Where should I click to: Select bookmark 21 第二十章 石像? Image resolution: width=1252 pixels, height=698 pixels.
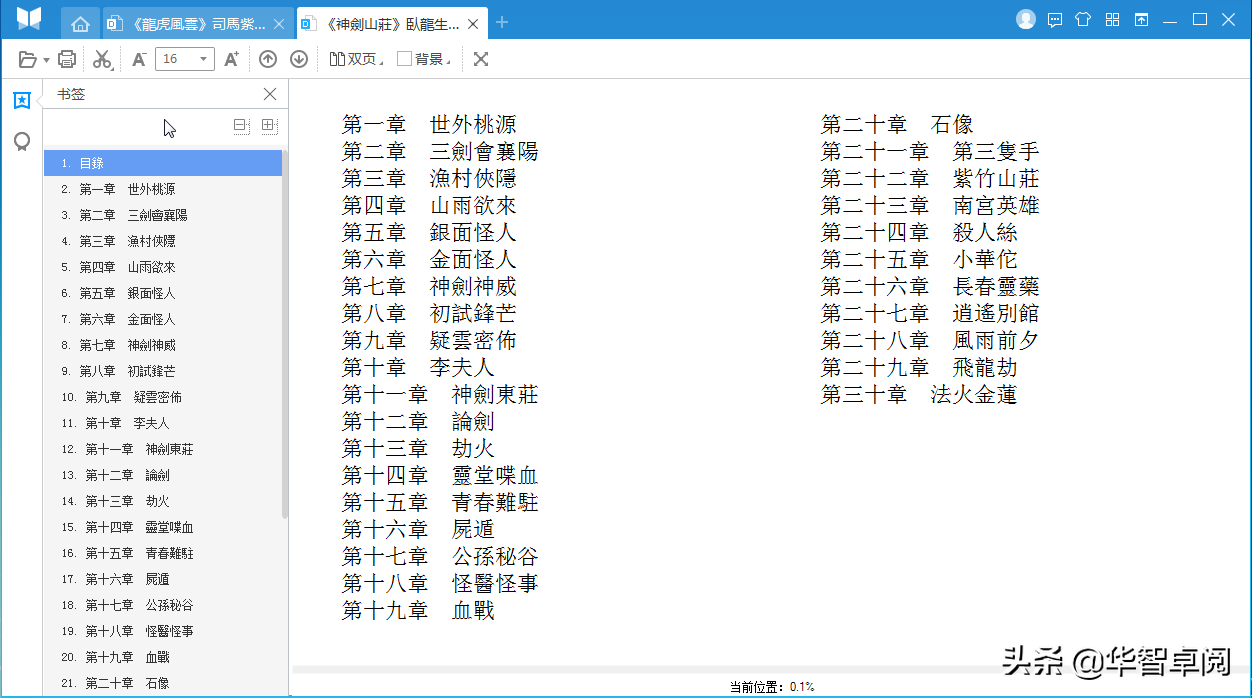click(x=163, y=683)
